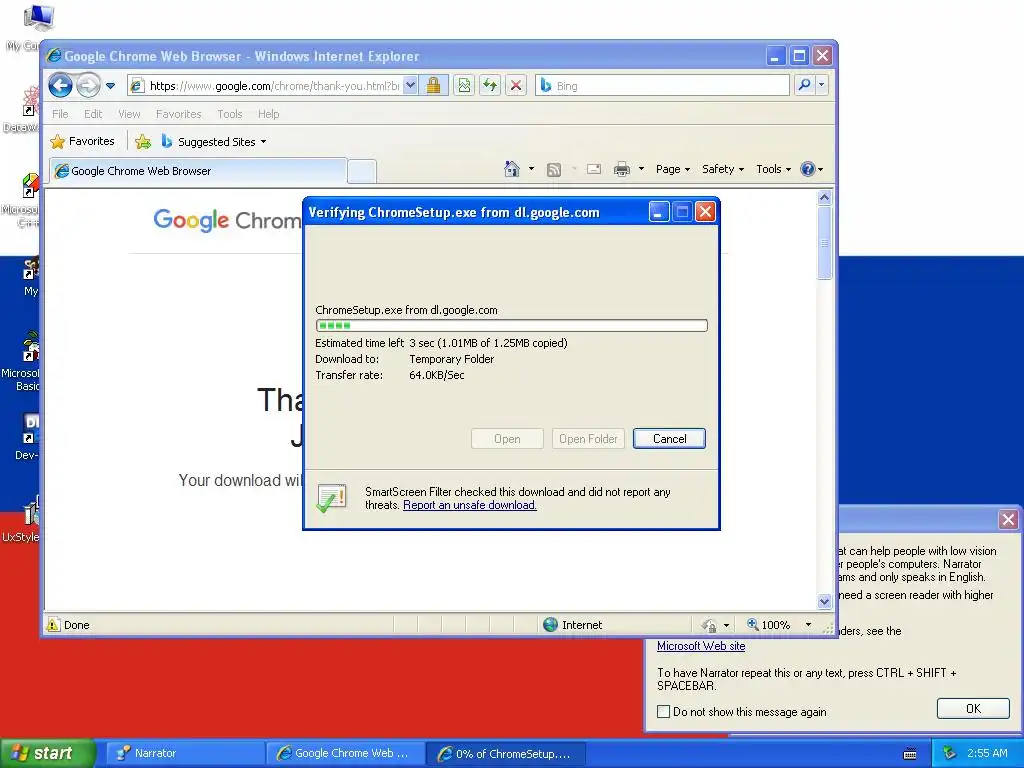
Task: Click the Google Chrome logo on page
Action: click(227, 220)
